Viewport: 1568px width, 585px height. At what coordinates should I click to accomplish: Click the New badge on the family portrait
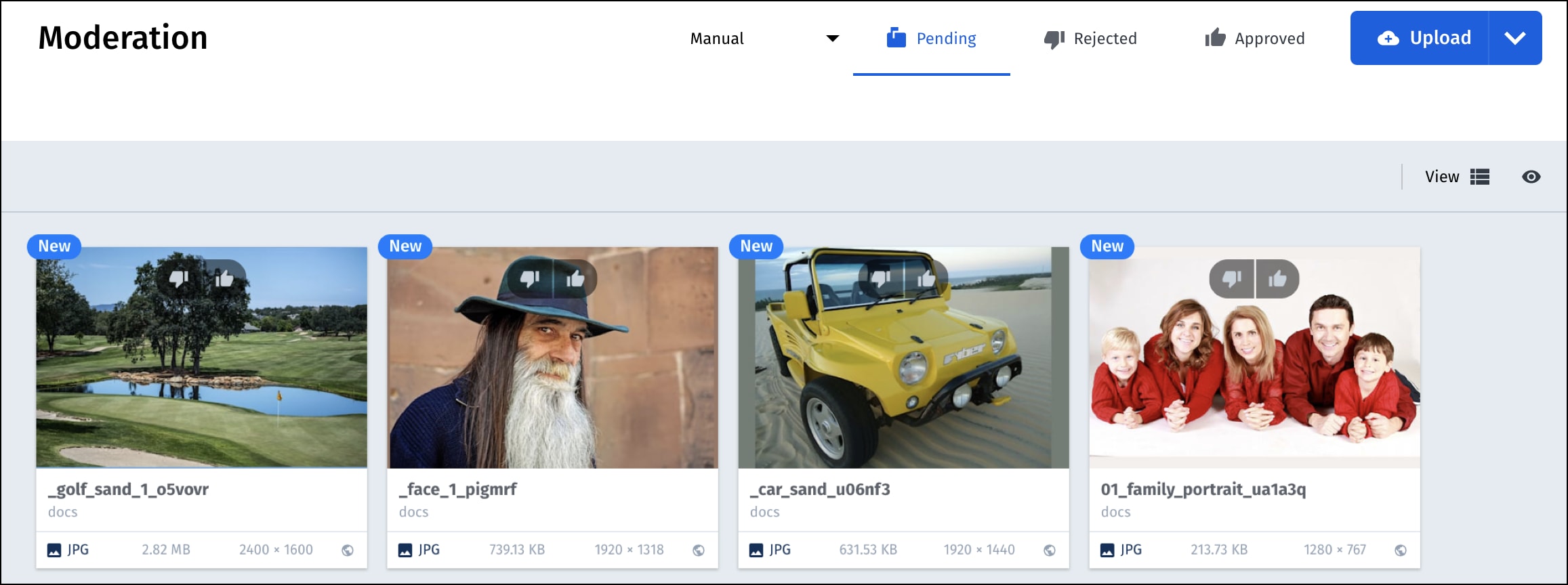point(1107,246)
